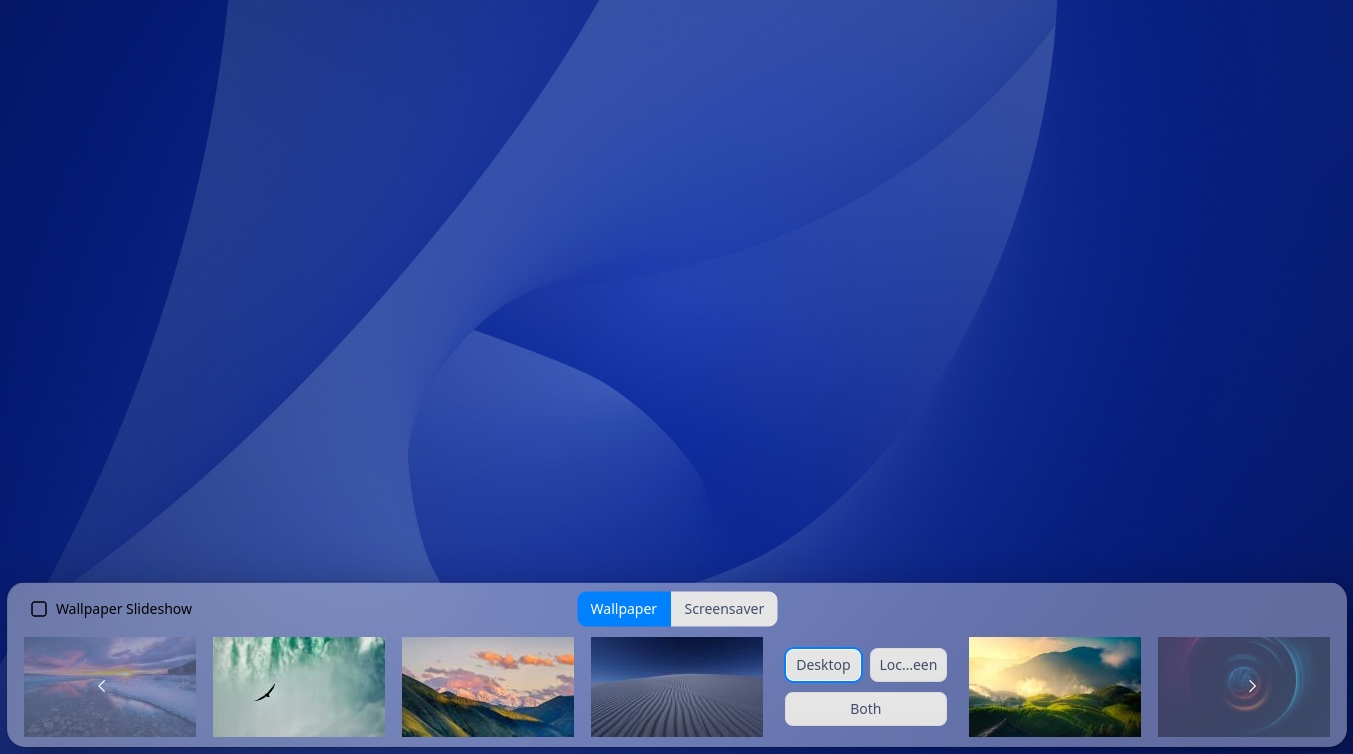Image resolution: width=1353 pixels, height=754 pixels.
Task: Select the Wallpaper tab
Action: (x=623, y=609)
